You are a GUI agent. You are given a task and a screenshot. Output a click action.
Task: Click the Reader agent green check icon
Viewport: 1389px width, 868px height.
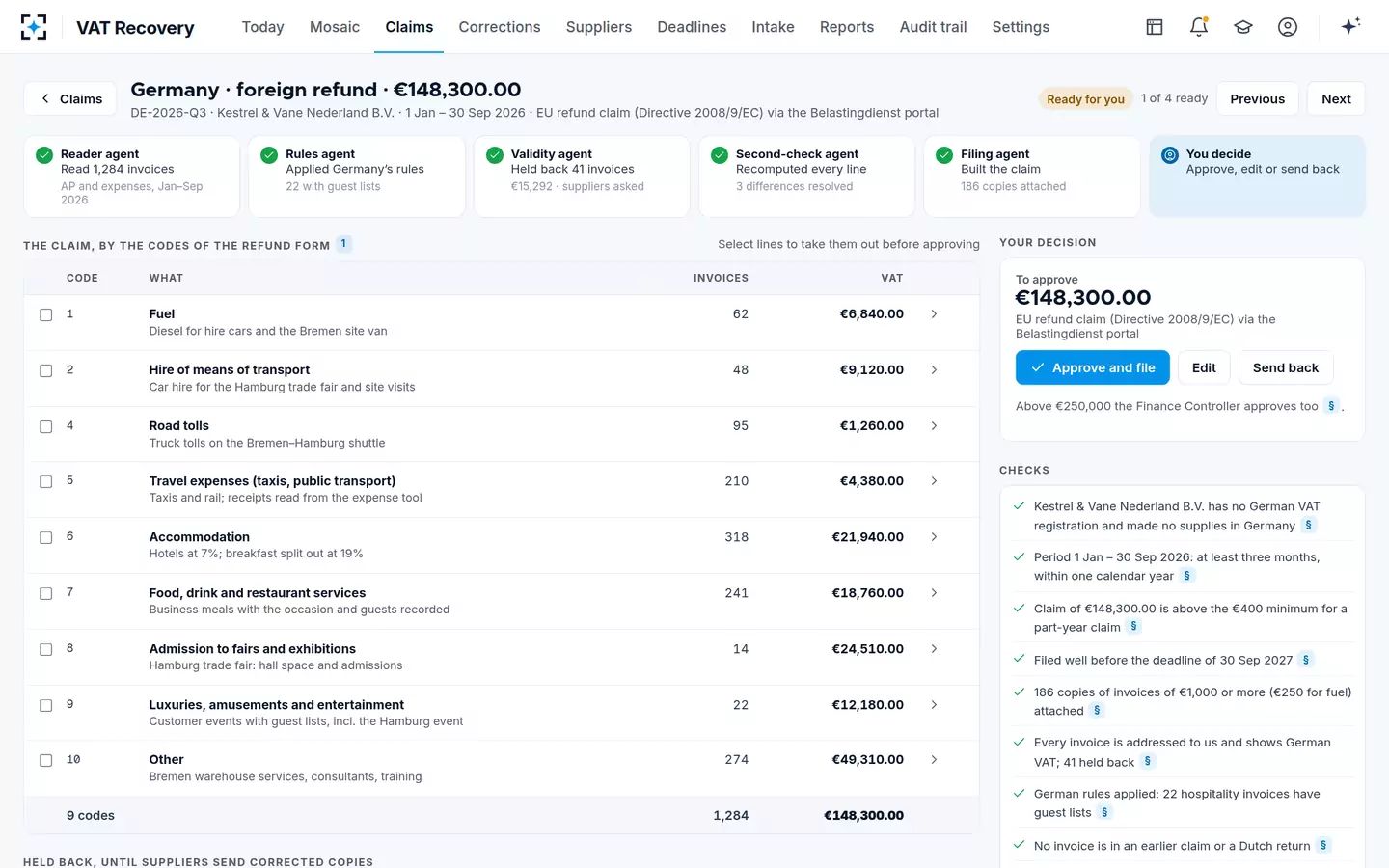(x=44, y=155)
